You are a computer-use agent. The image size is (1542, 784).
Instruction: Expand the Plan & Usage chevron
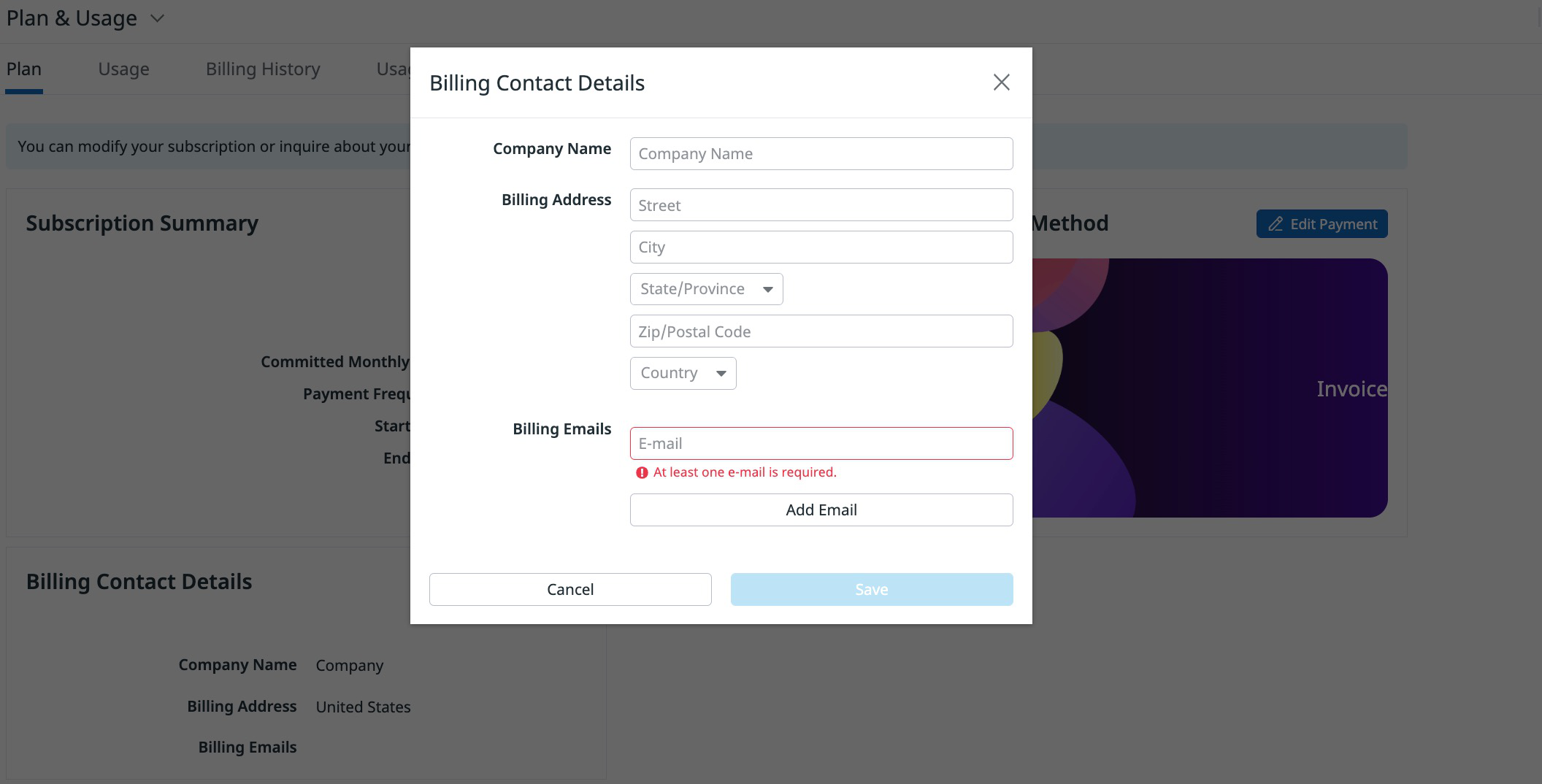157,18
